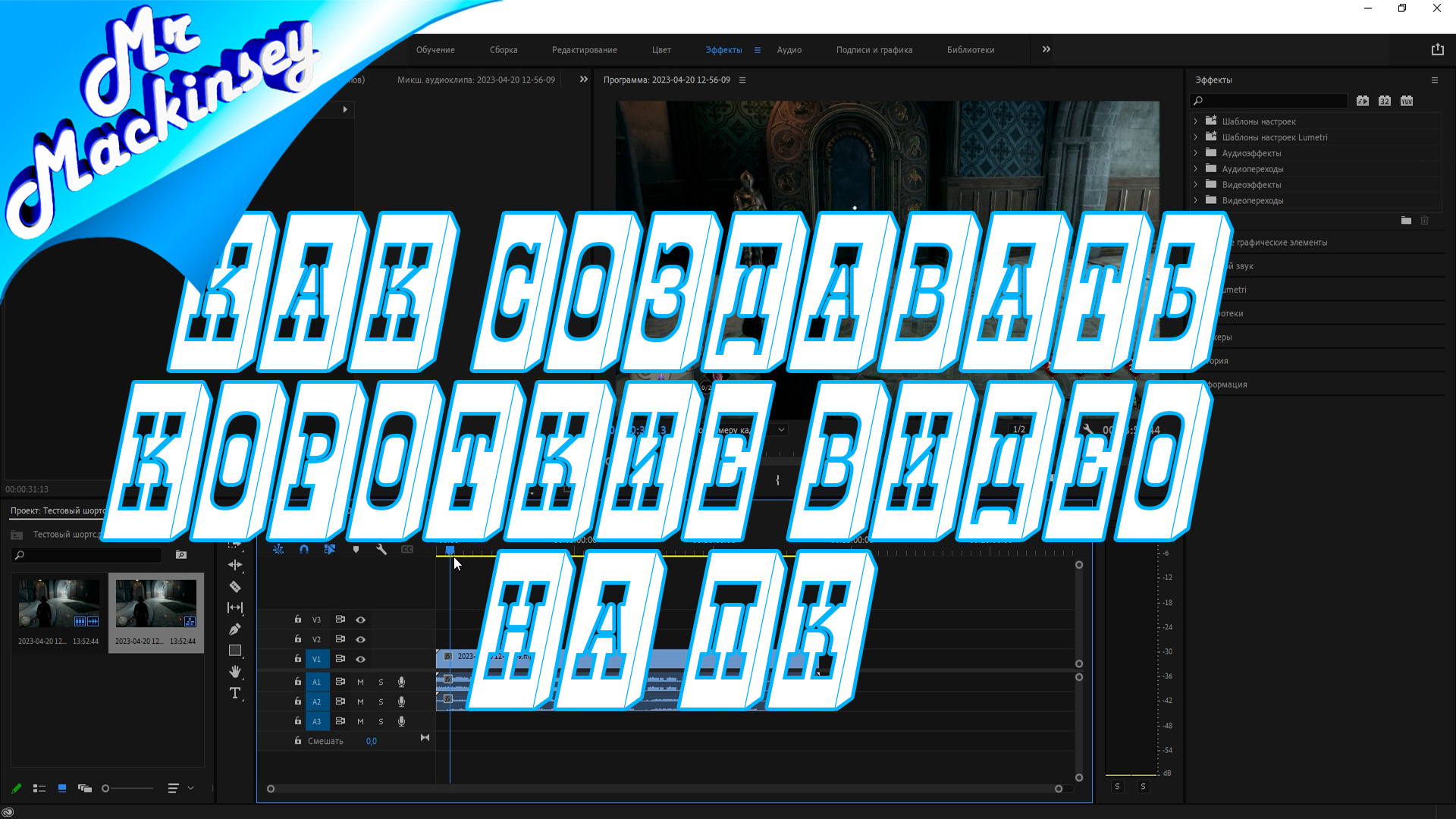Select the Razor tool
This screenshot has width=1456, height=819.
235,586
